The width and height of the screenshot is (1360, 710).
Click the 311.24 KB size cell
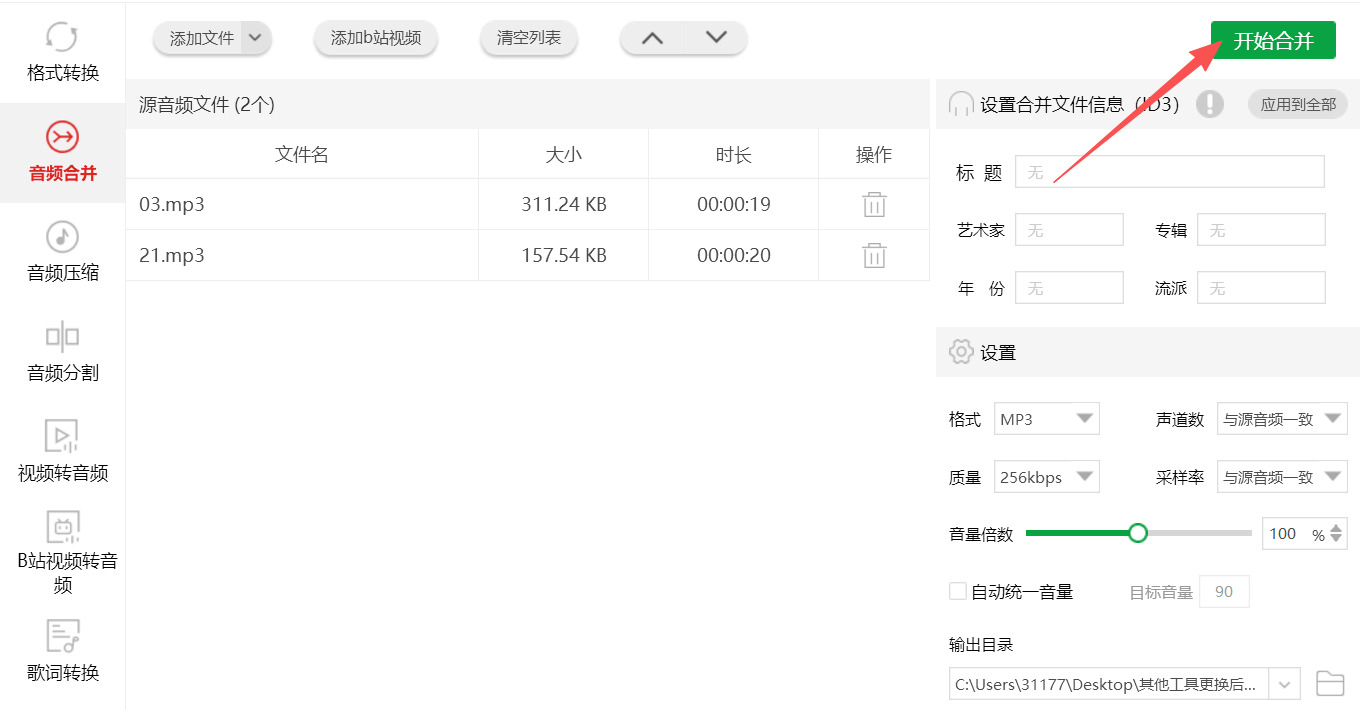(x=563, y=204)
